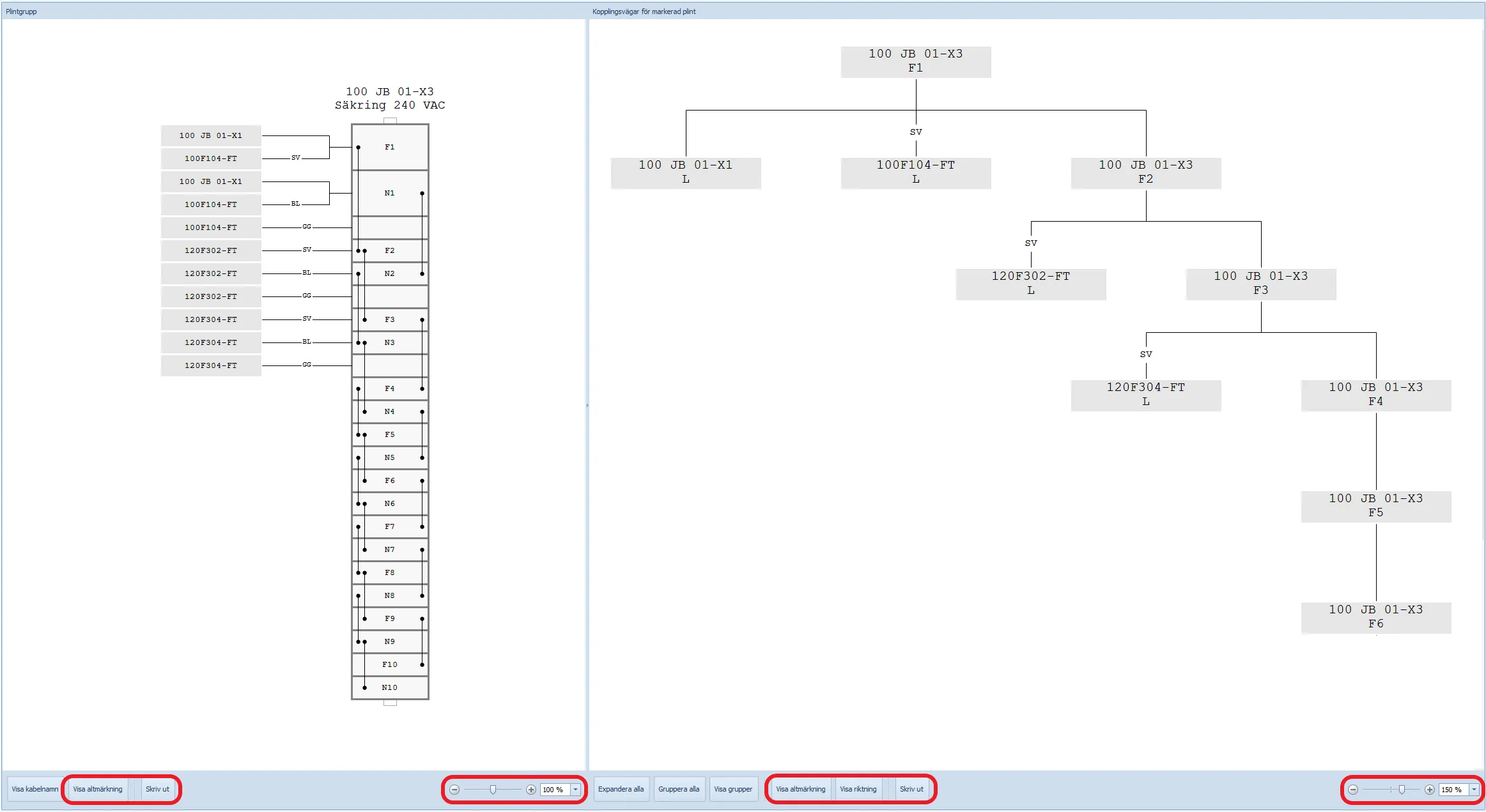
Task: Click the 100F104-FT cable with GG wire
Action: point(211,227)
